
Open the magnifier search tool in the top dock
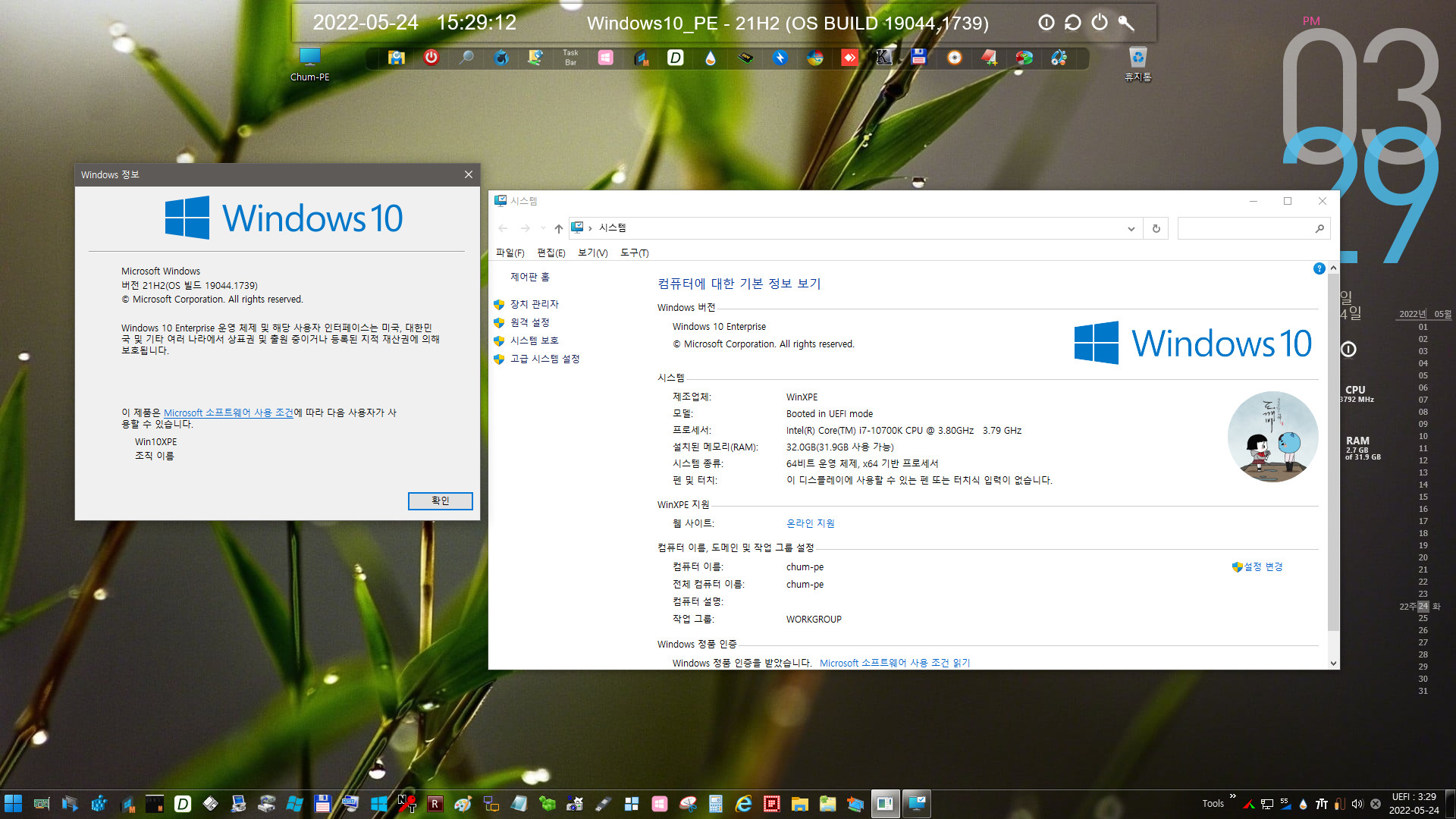pos(466,58)
